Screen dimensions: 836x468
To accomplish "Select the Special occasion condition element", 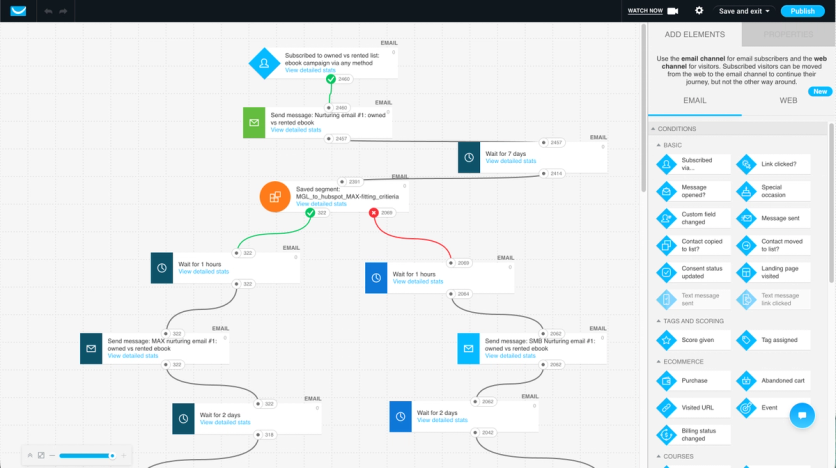I will tap(773, 191).
